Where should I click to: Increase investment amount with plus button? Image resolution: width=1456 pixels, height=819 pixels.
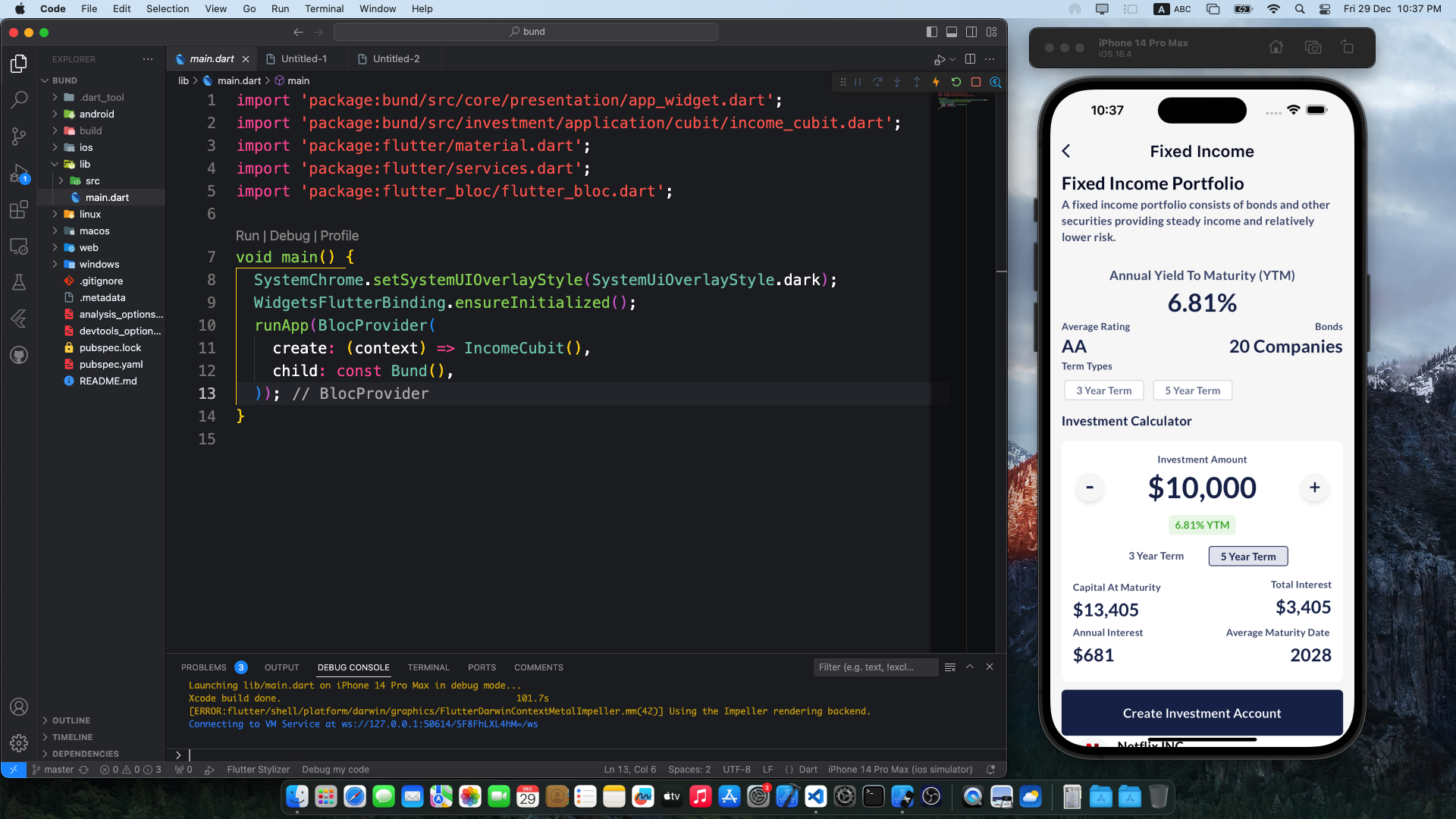1314,488
